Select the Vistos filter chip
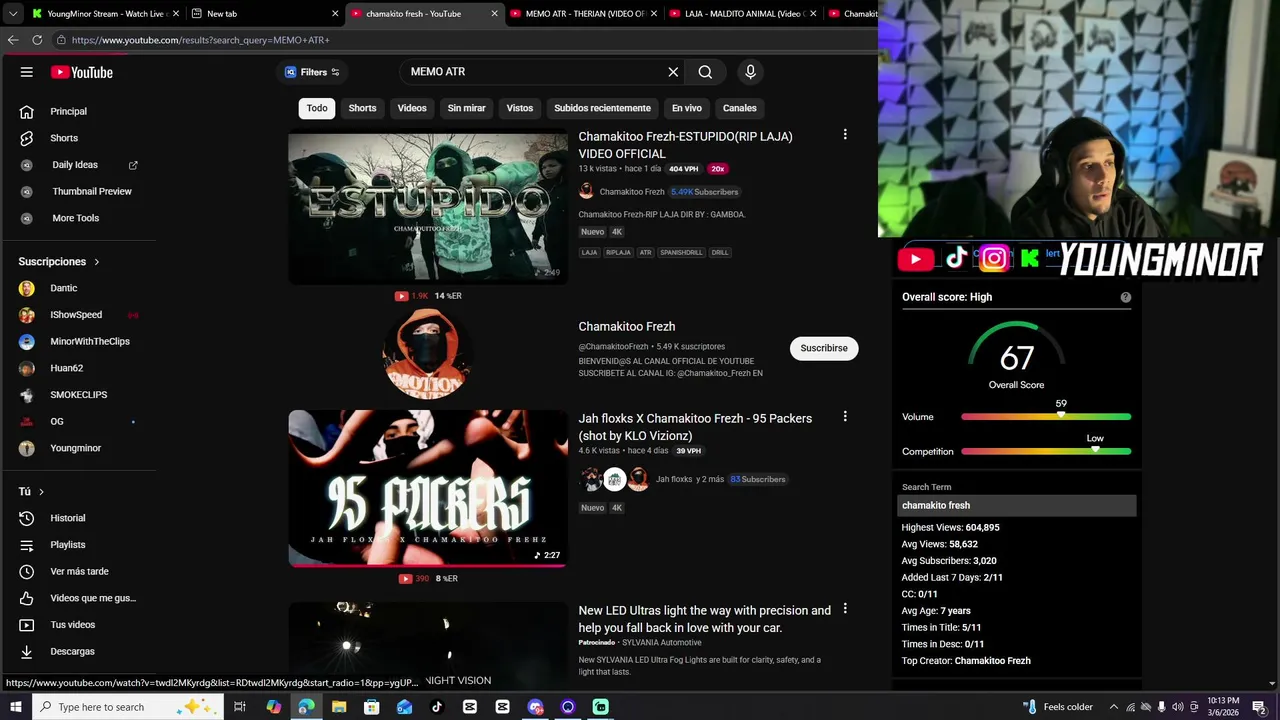 520,108
